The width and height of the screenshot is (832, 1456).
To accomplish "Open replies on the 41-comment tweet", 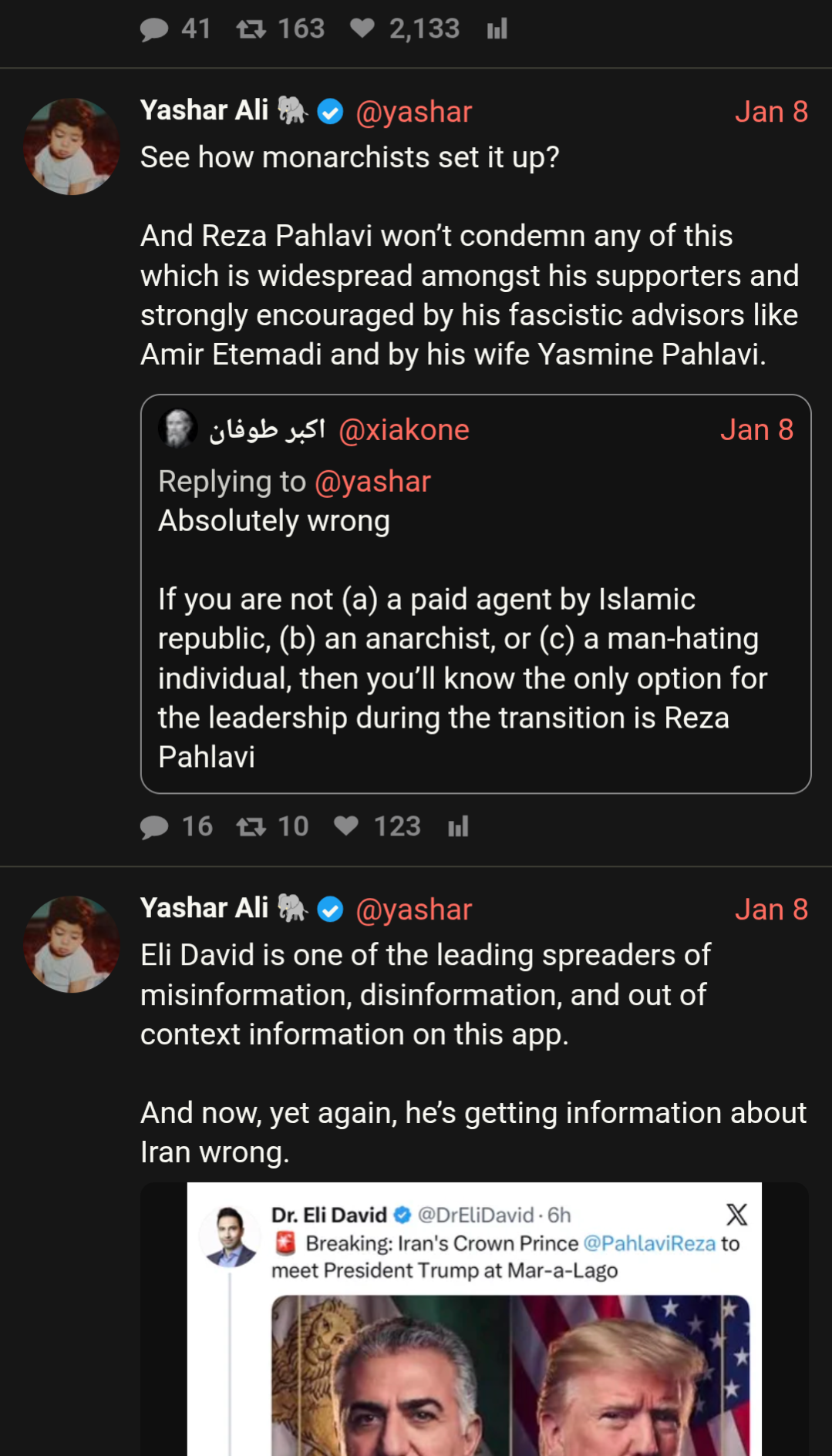I will [154, 29].
